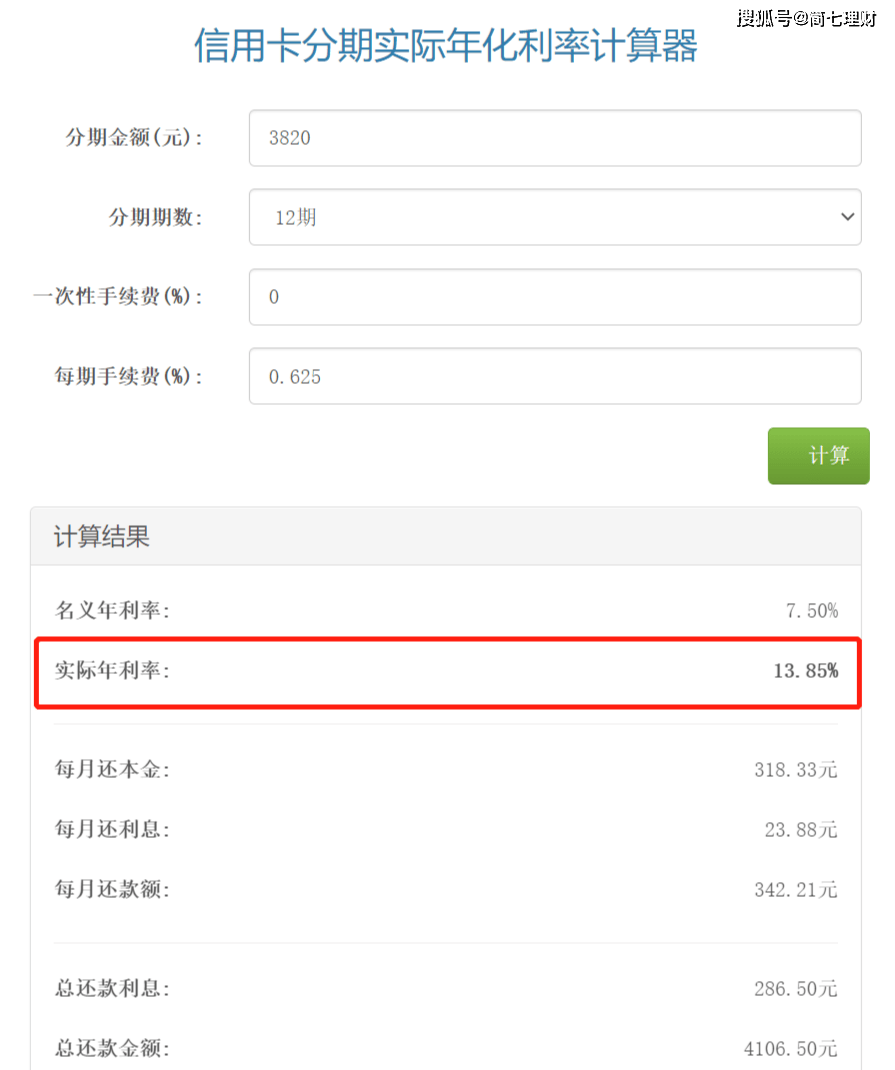Viewport: 895px width, 1070px height.
Task: Click the 分期期数 field label
Action: point(154,217)
